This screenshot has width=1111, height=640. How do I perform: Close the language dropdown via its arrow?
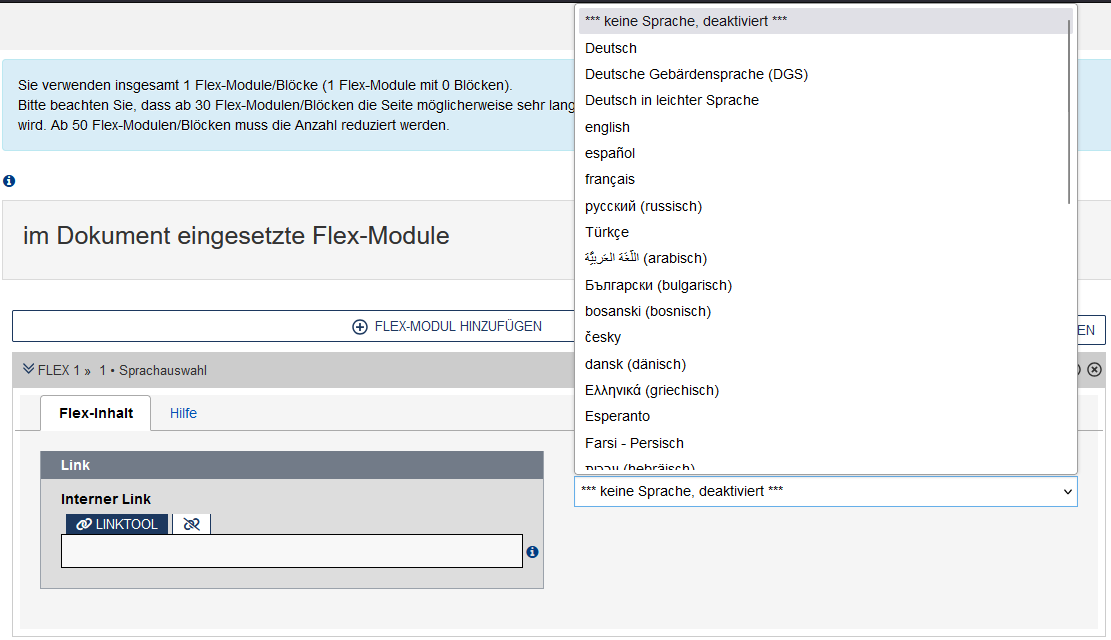[1067, 491]
